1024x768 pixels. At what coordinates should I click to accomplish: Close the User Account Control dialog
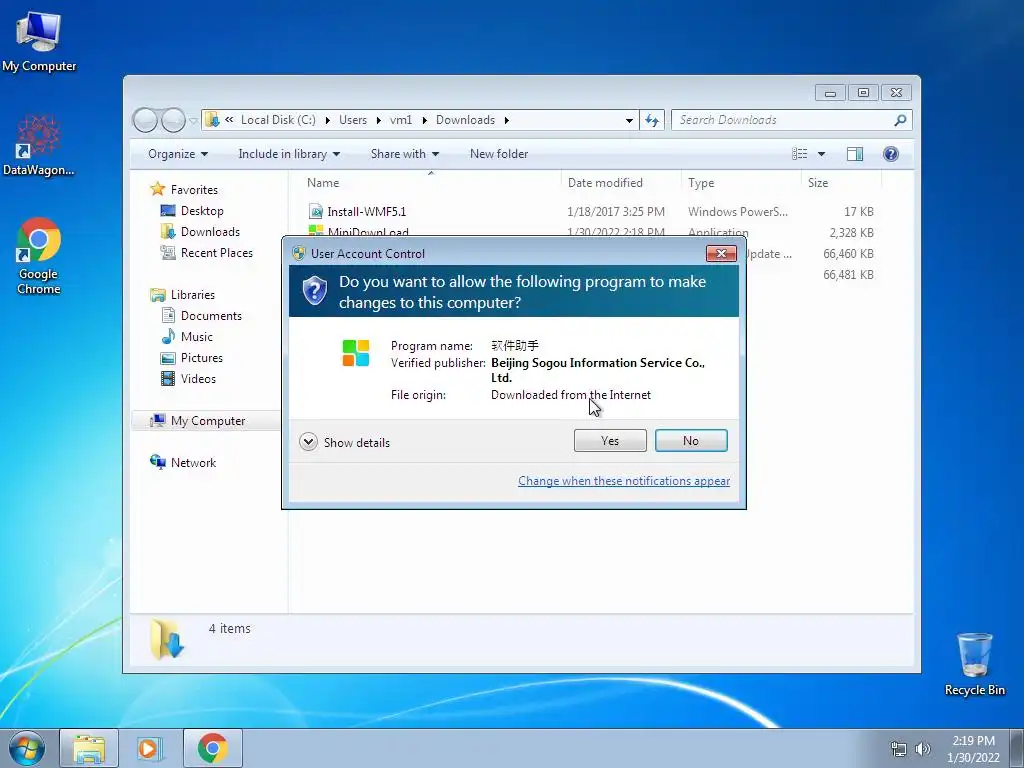[721, 253]
